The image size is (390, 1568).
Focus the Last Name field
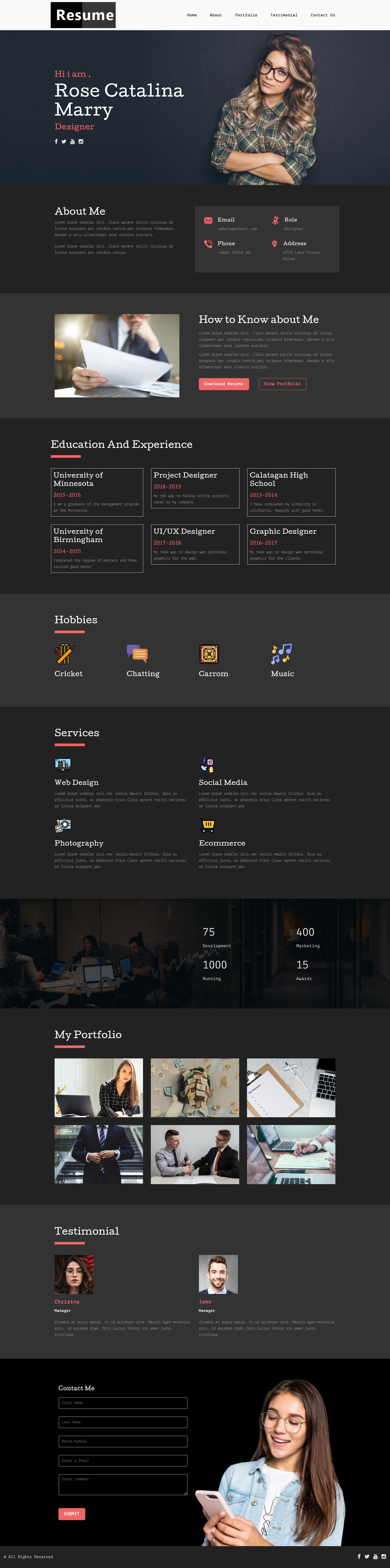click(123, 1423)
